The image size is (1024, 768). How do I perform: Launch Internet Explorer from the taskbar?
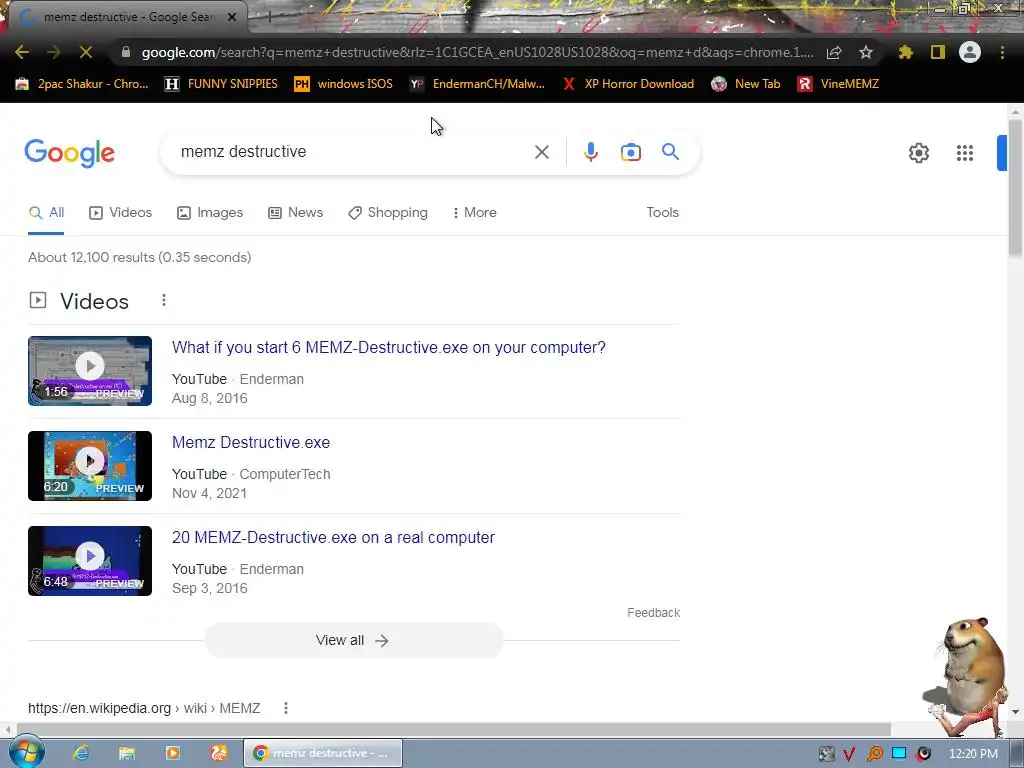pyautogui.click(x=80, y=753)
